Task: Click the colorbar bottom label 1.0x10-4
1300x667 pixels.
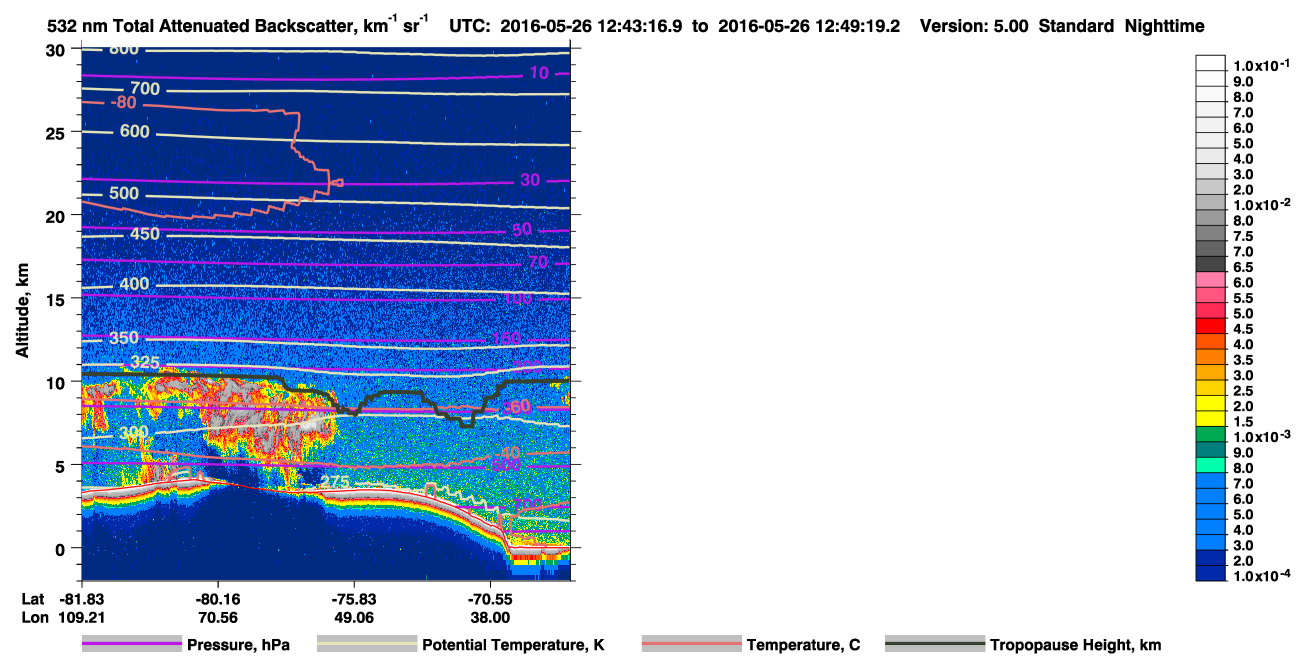Action: 1260,575
